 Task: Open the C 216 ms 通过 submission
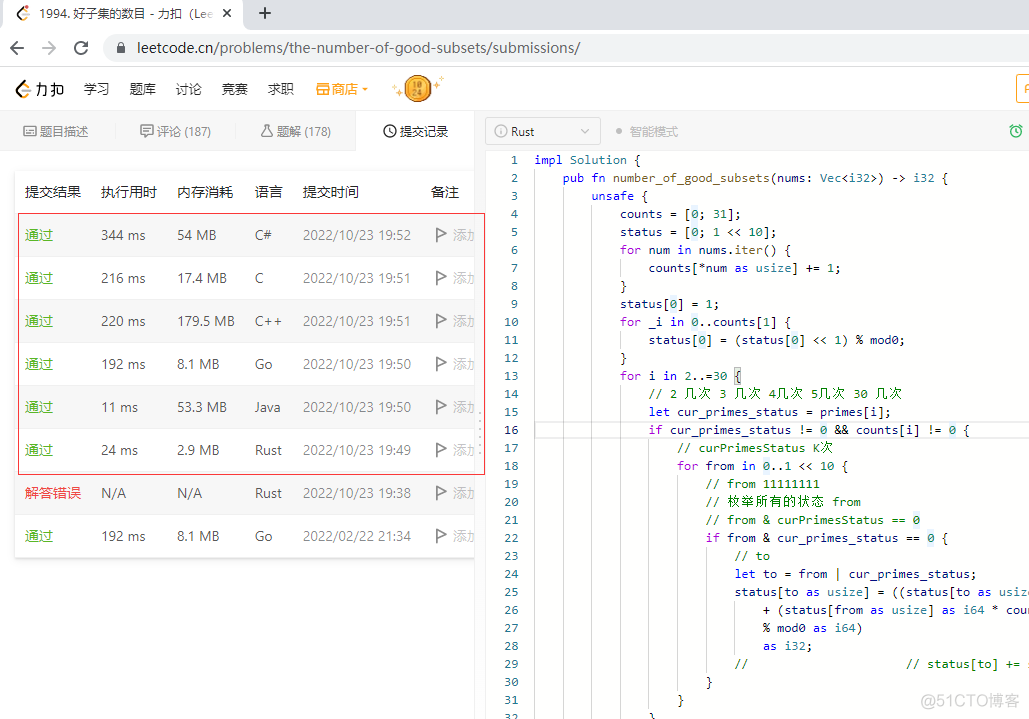tap(39, 278)
